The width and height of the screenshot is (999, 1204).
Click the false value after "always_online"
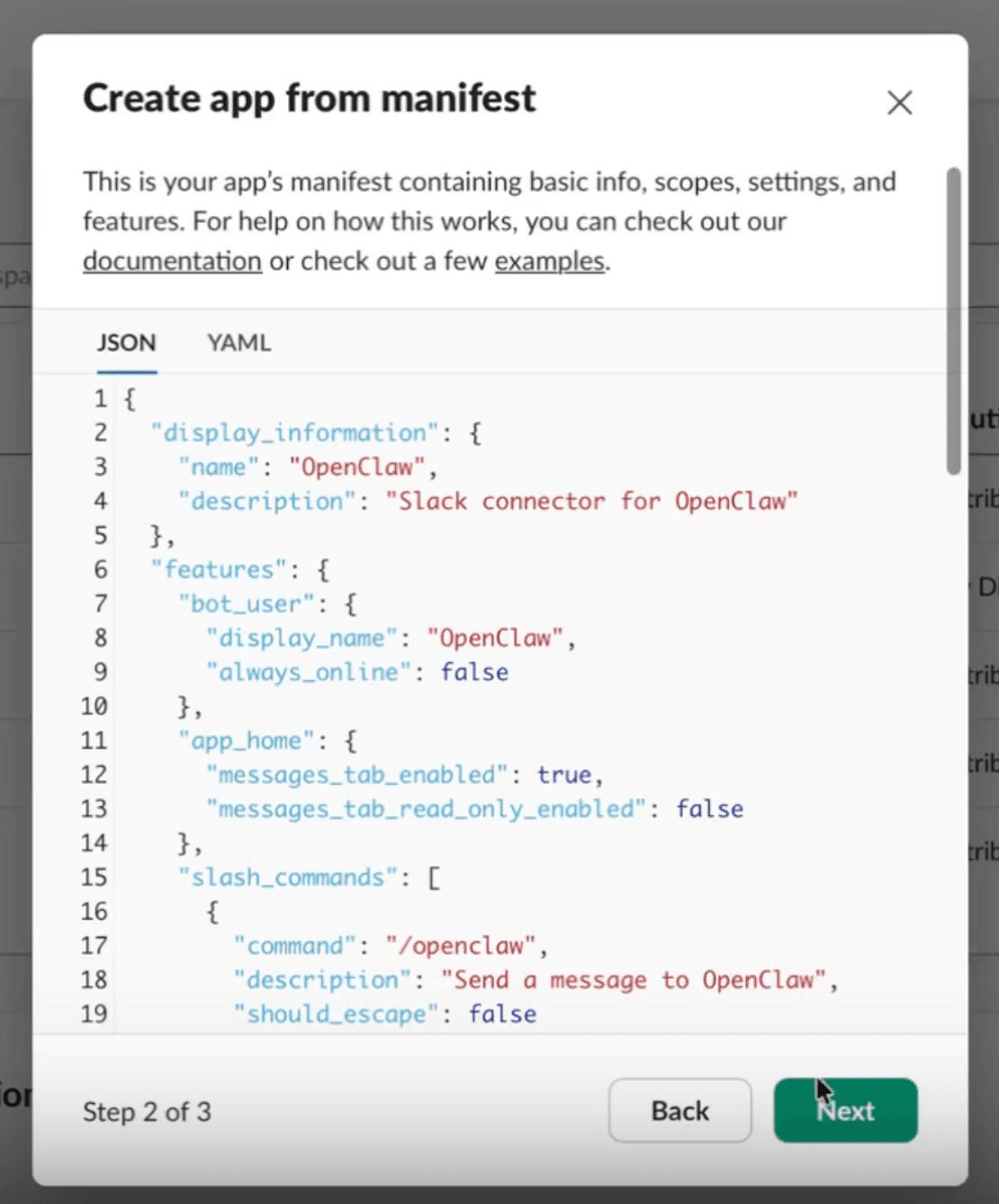pos(474,672)
